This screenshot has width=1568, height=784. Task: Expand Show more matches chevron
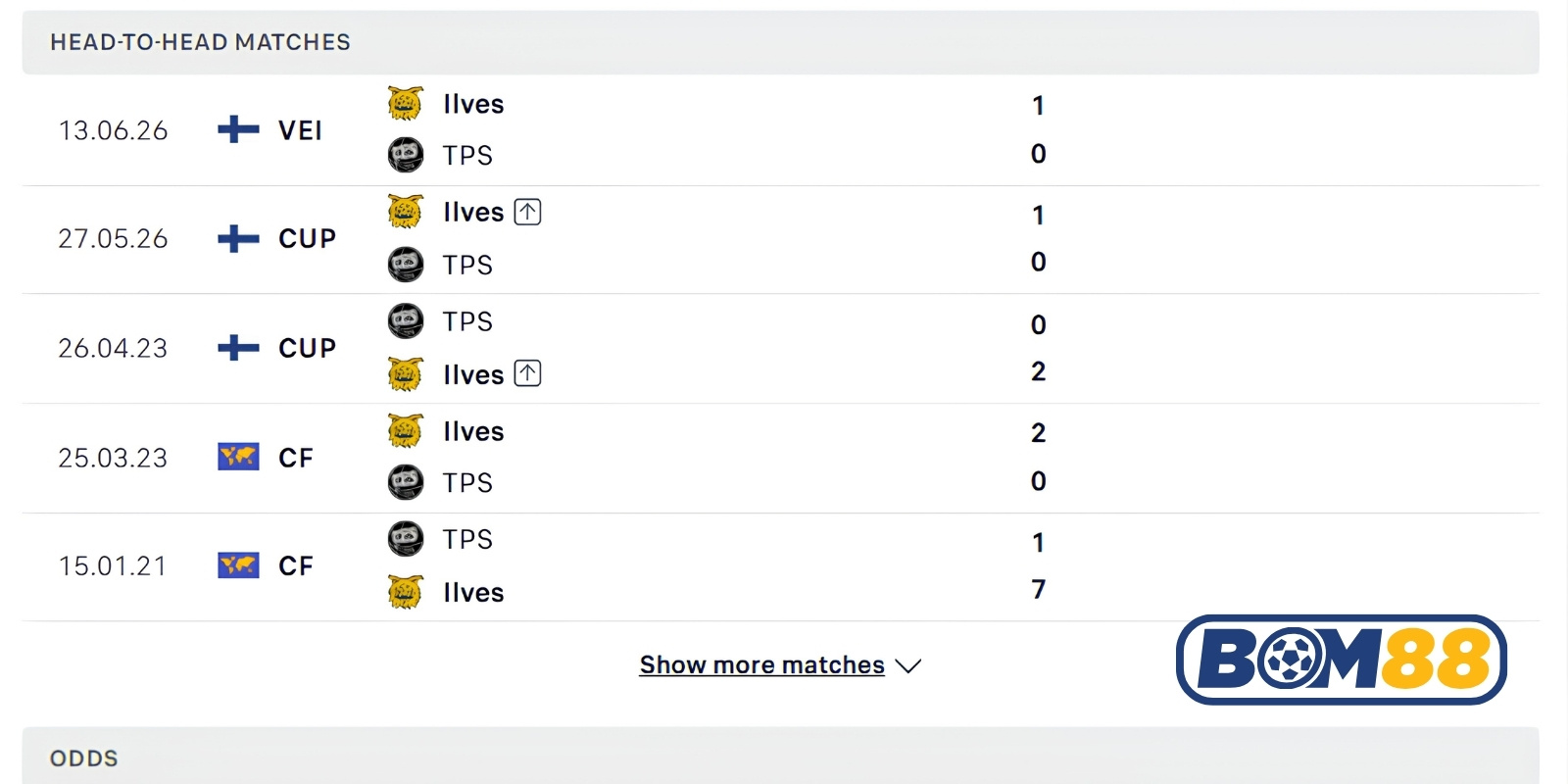(x=908, y=665)
